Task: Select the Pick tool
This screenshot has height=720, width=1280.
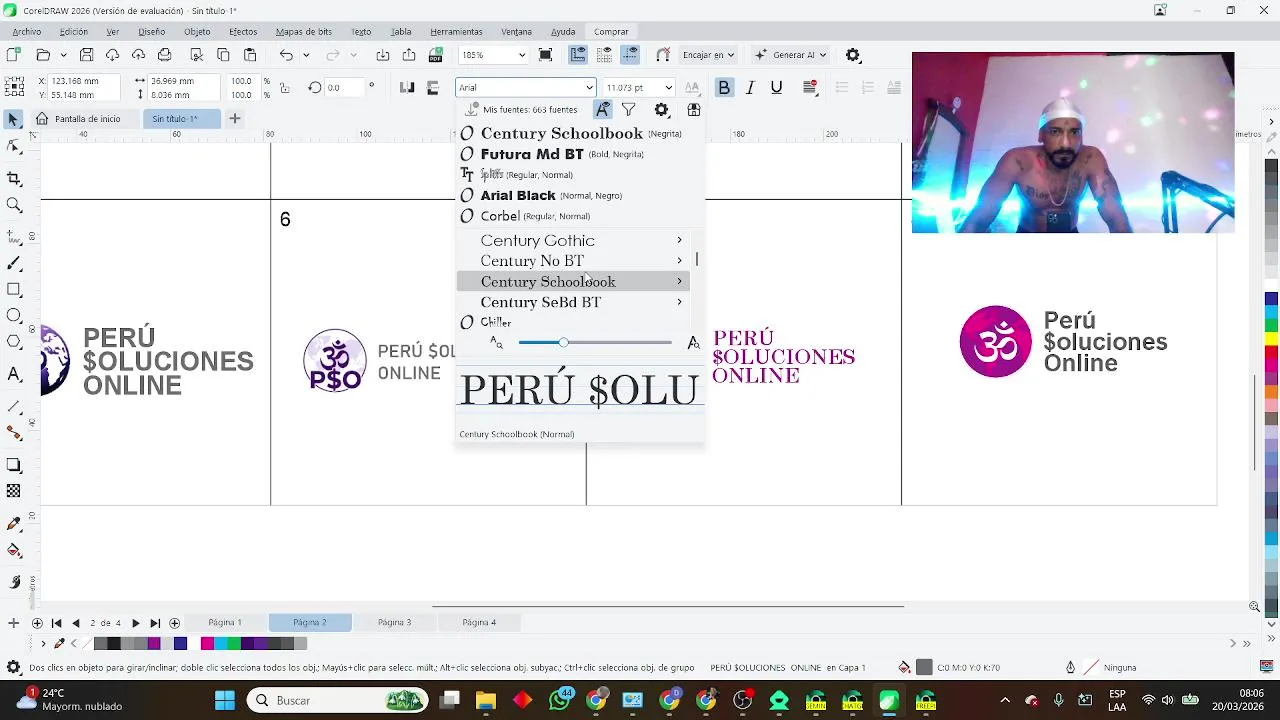Action: [13, 119]
